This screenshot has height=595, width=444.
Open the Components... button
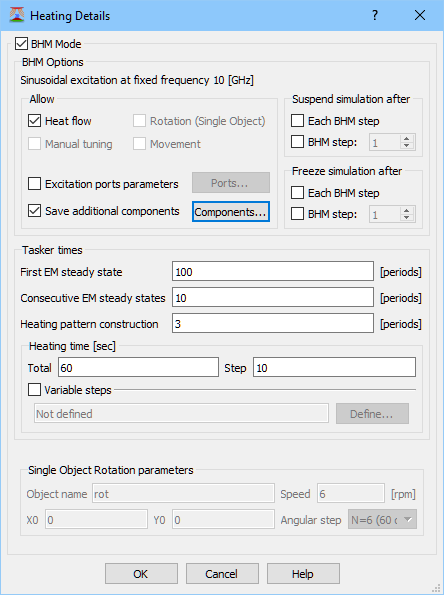pyautogui.click(x=231, y=212)
